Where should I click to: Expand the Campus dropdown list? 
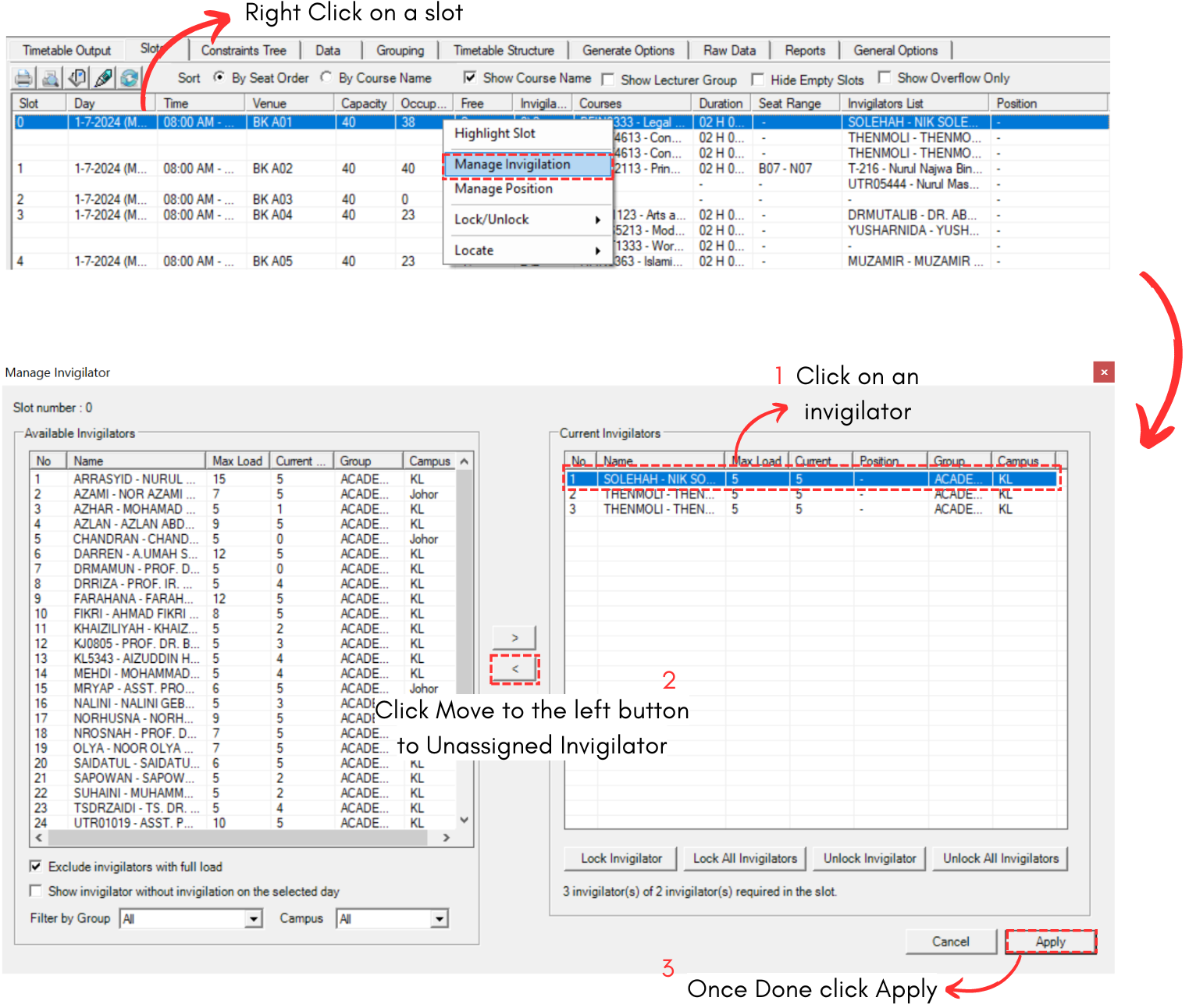click(x=440, y=919)
